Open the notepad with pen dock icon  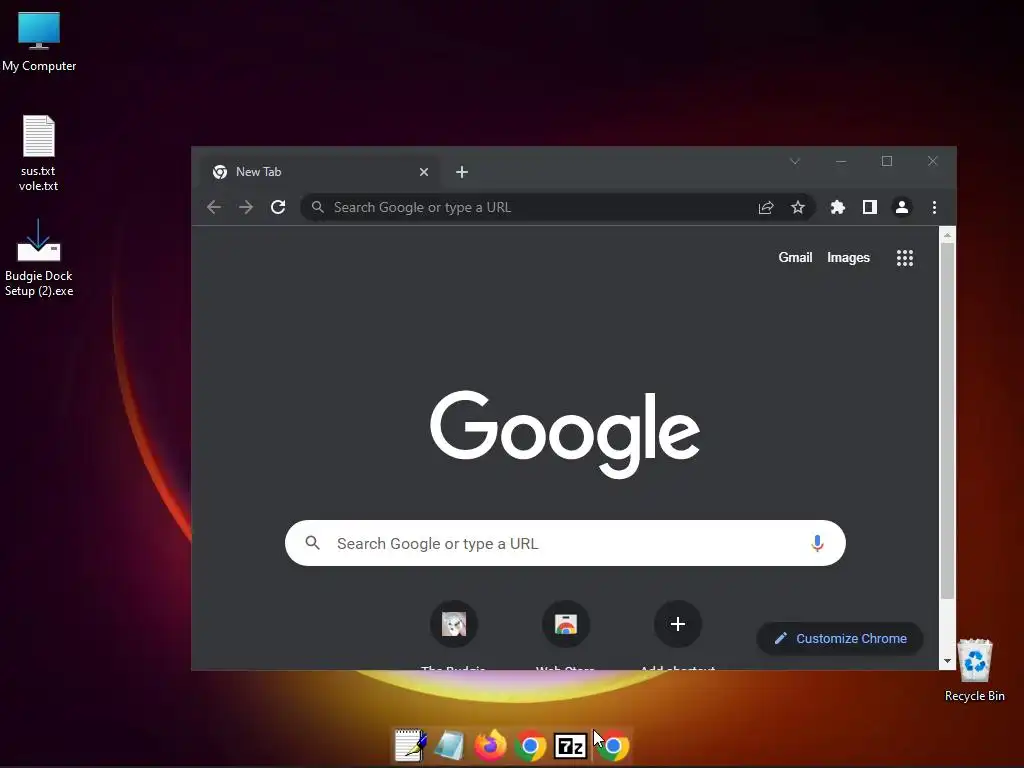tap(411, 745)
